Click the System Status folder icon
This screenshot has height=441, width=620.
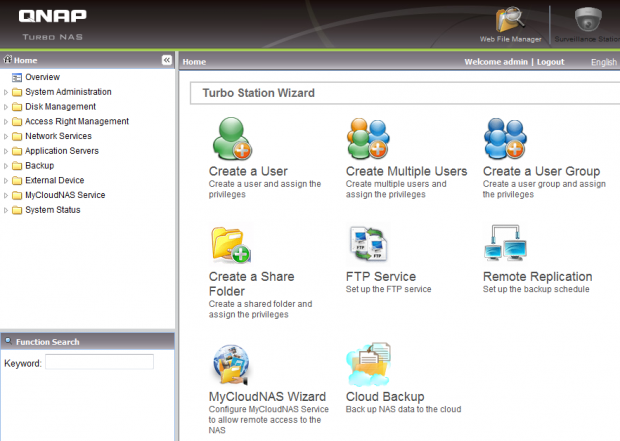(17, 210)
